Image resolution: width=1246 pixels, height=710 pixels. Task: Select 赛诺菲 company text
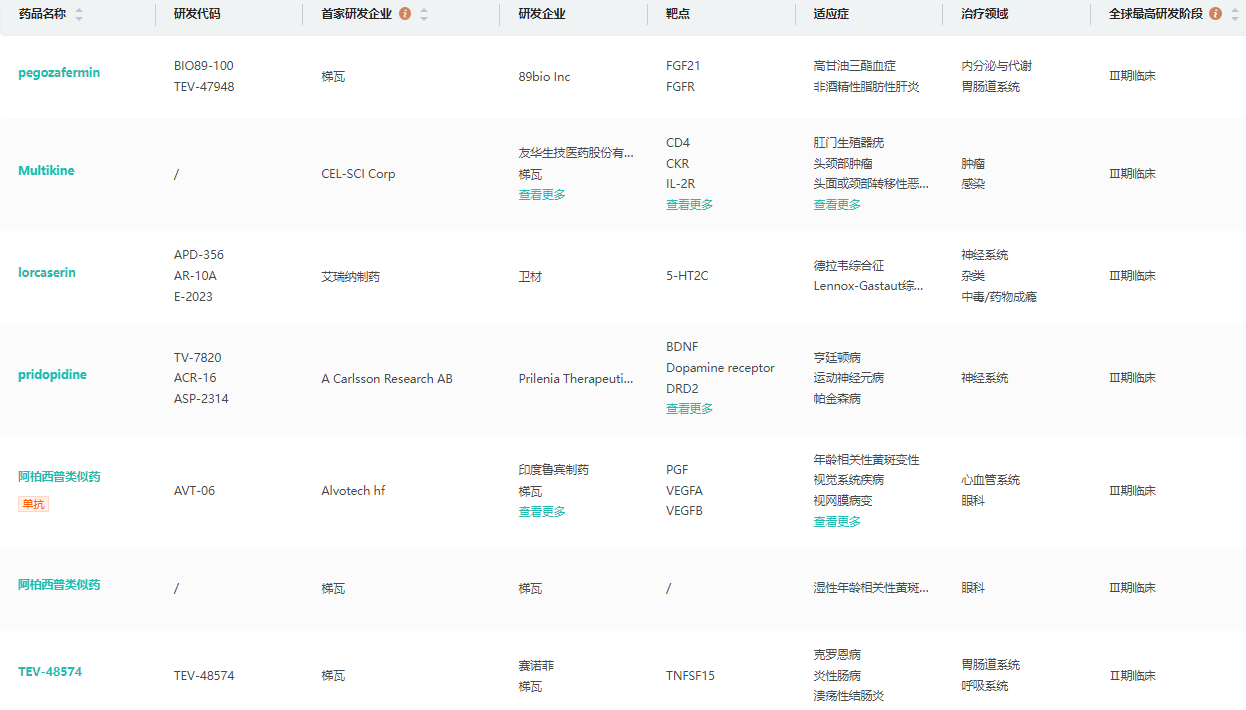(x=536, y=666)
